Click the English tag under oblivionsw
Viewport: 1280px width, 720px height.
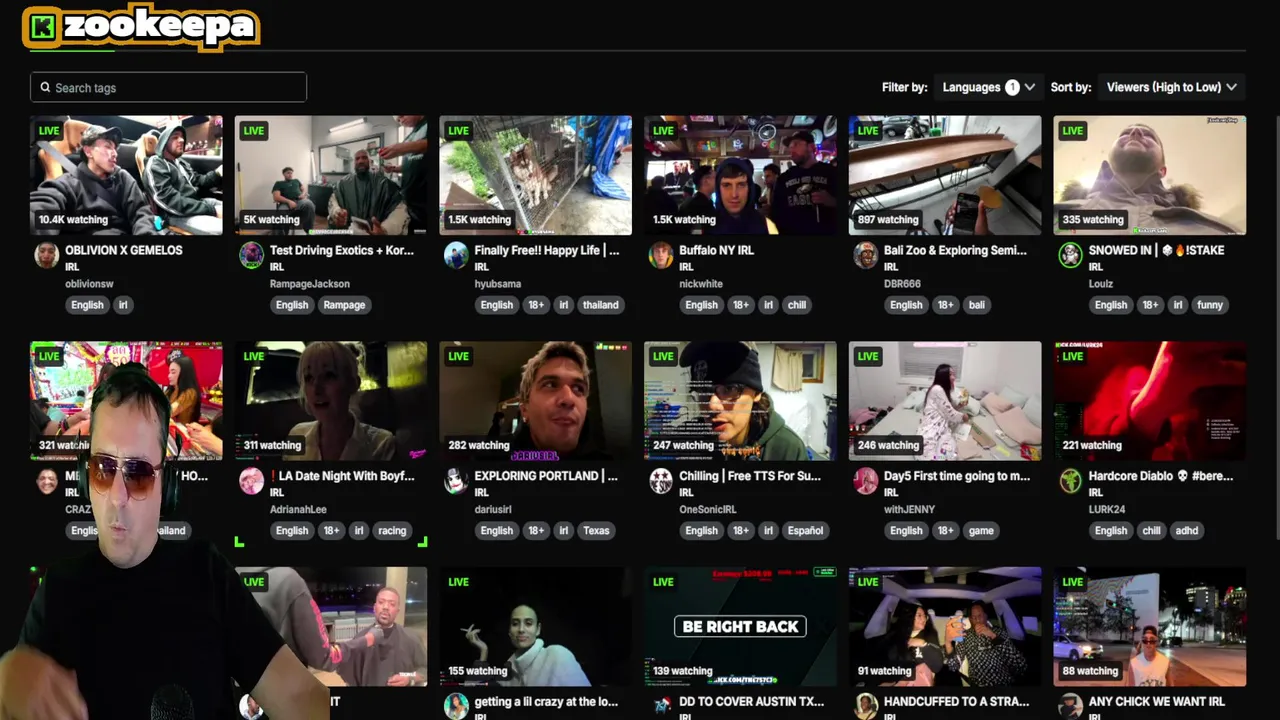point(87,305)
